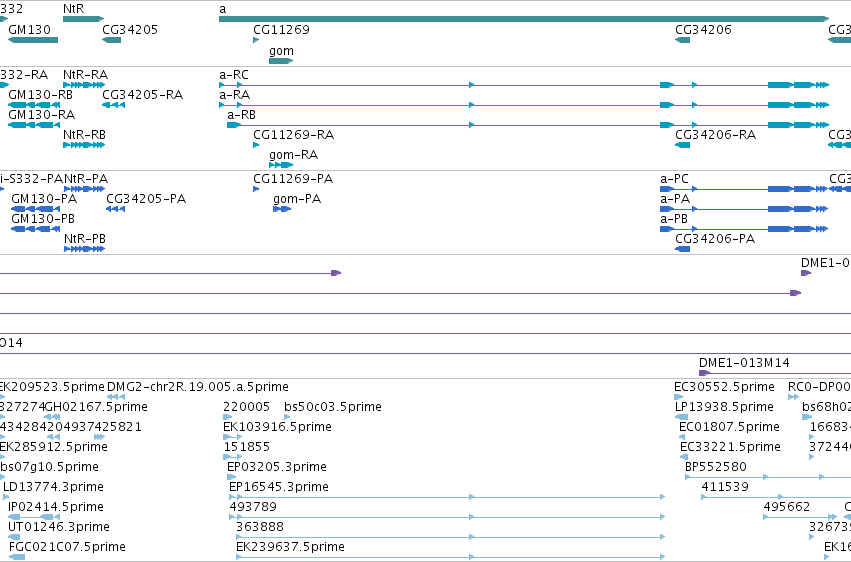Click the EC33221.5prime EST label
Image resolution: width=851 pixels, height=562 pixels.
pyautogui.click(x=730, y=447)
